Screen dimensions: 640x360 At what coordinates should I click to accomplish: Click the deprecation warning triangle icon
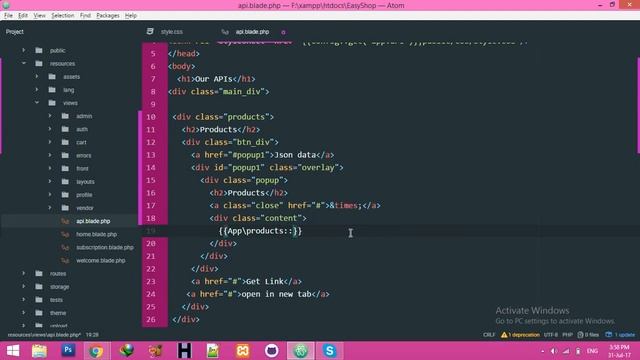[504, 335]
